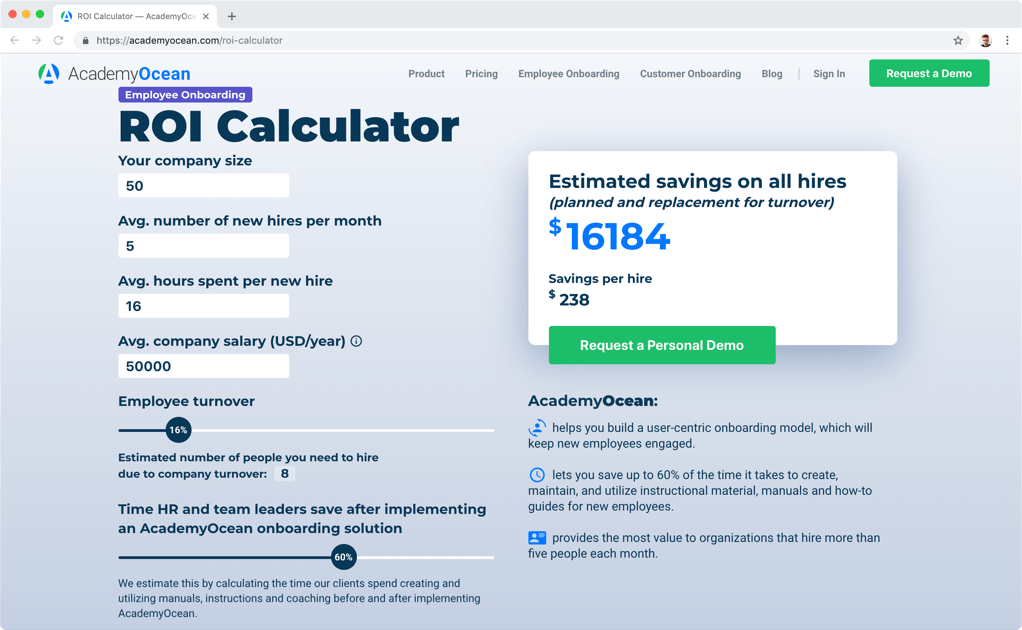Click the $238 savings per hire value
Viewport: 1022px width, 630px height.
[x=569, y=299]
